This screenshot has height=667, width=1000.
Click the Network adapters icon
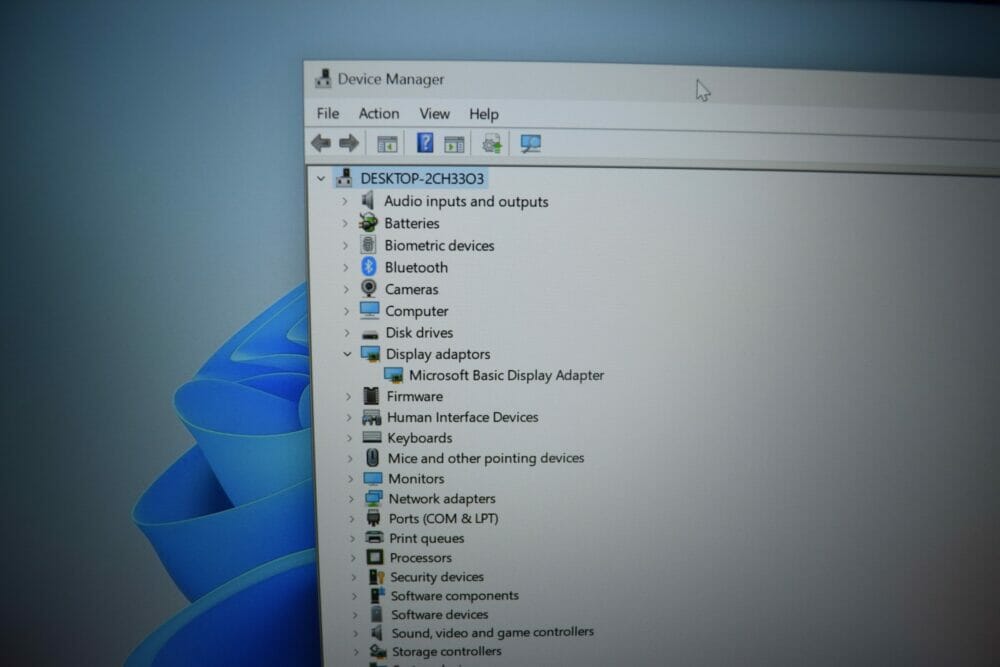(x=373, y=498)
